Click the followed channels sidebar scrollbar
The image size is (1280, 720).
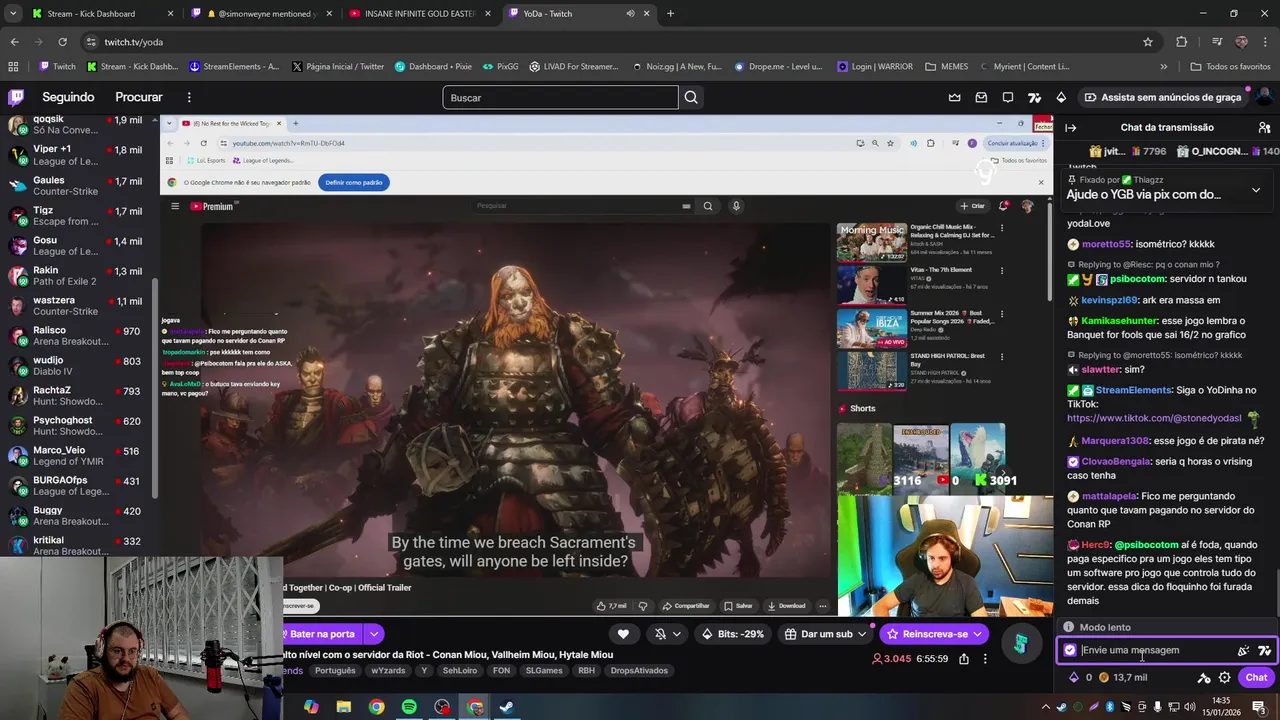[154, 390]
